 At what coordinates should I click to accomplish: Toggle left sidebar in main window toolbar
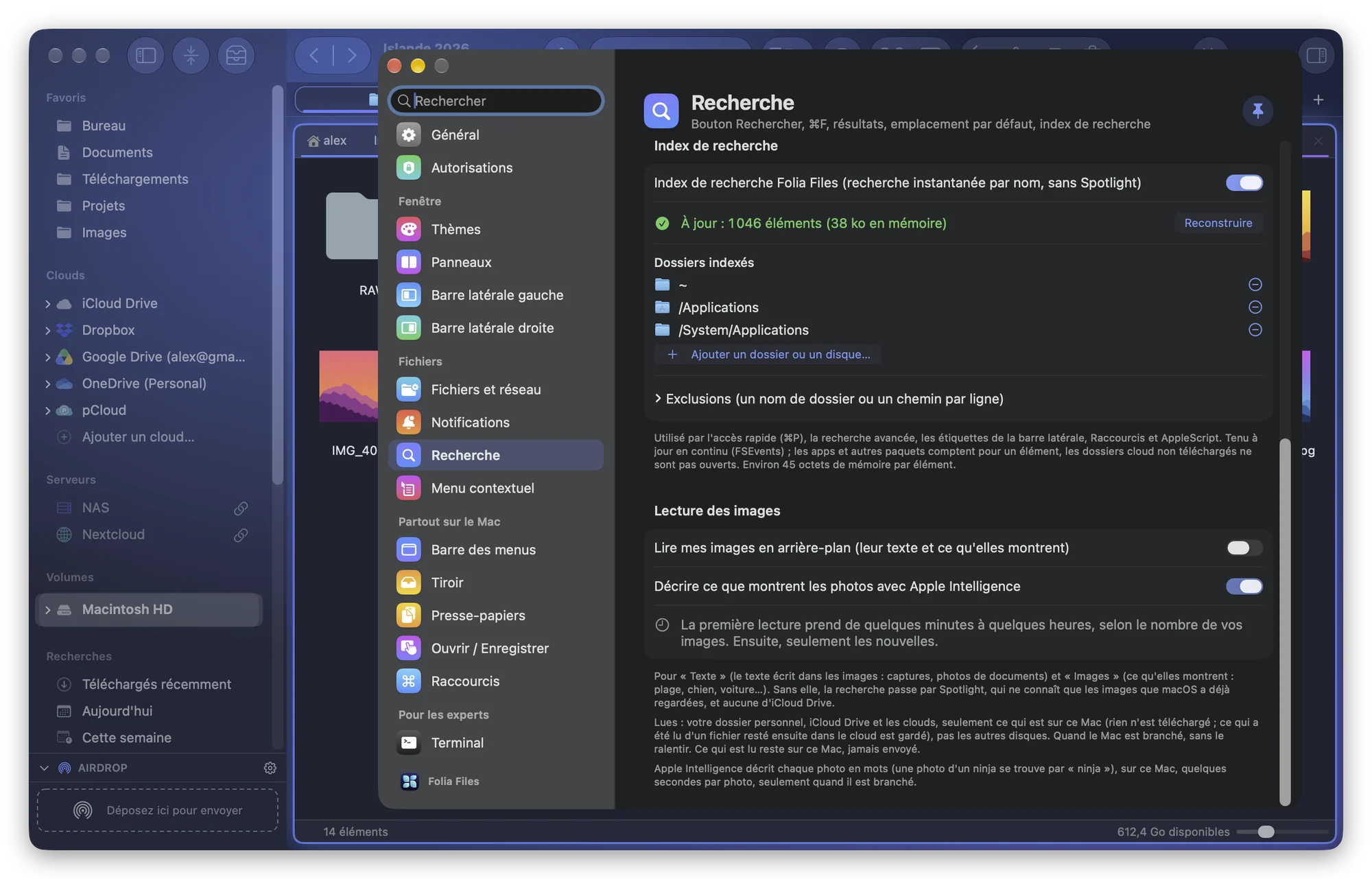(x=145, y=56)
